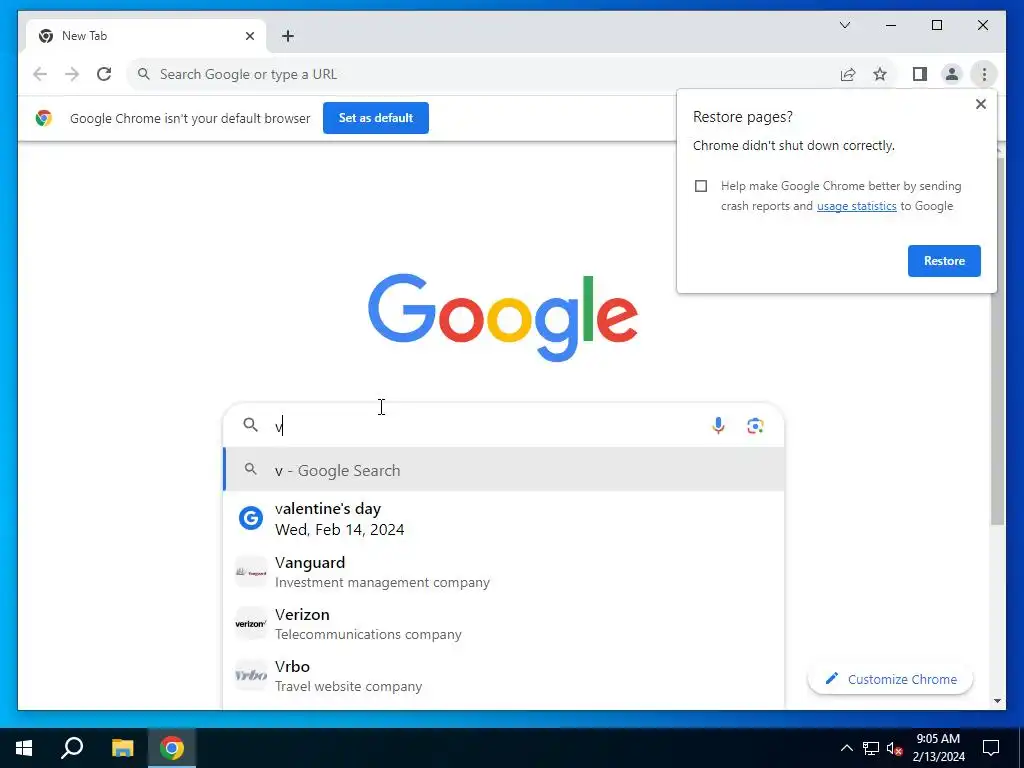Bookmark this tab with the star icon

[x=880, y=74]
